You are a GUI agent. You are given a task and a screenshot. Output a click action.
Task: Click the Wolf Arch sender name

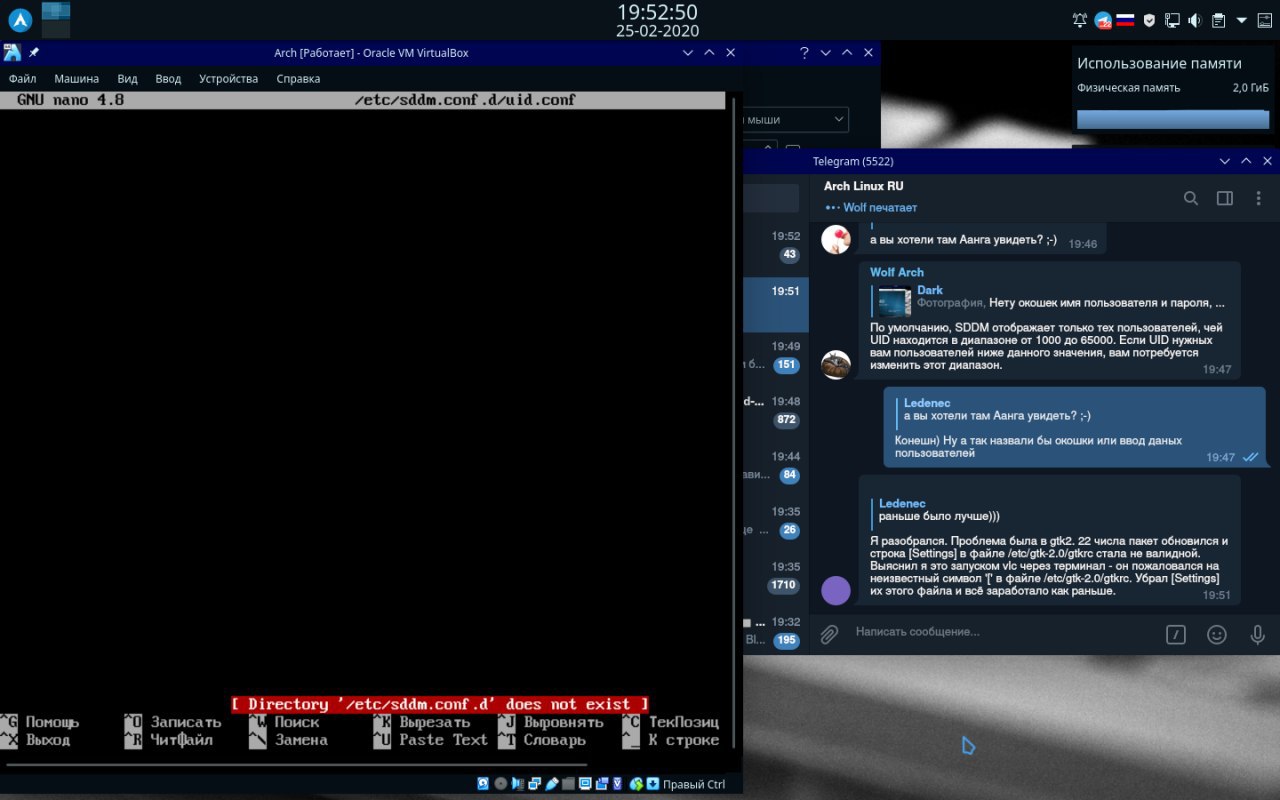tap(897, 272)
